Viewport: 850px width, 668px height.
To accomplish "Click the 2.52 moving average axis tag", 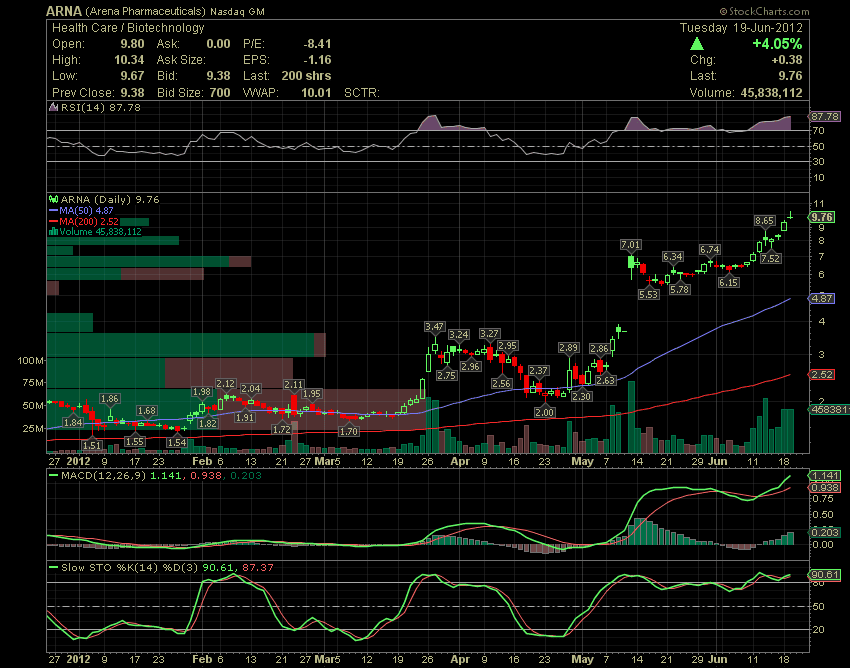I will [x=822, y=375].
